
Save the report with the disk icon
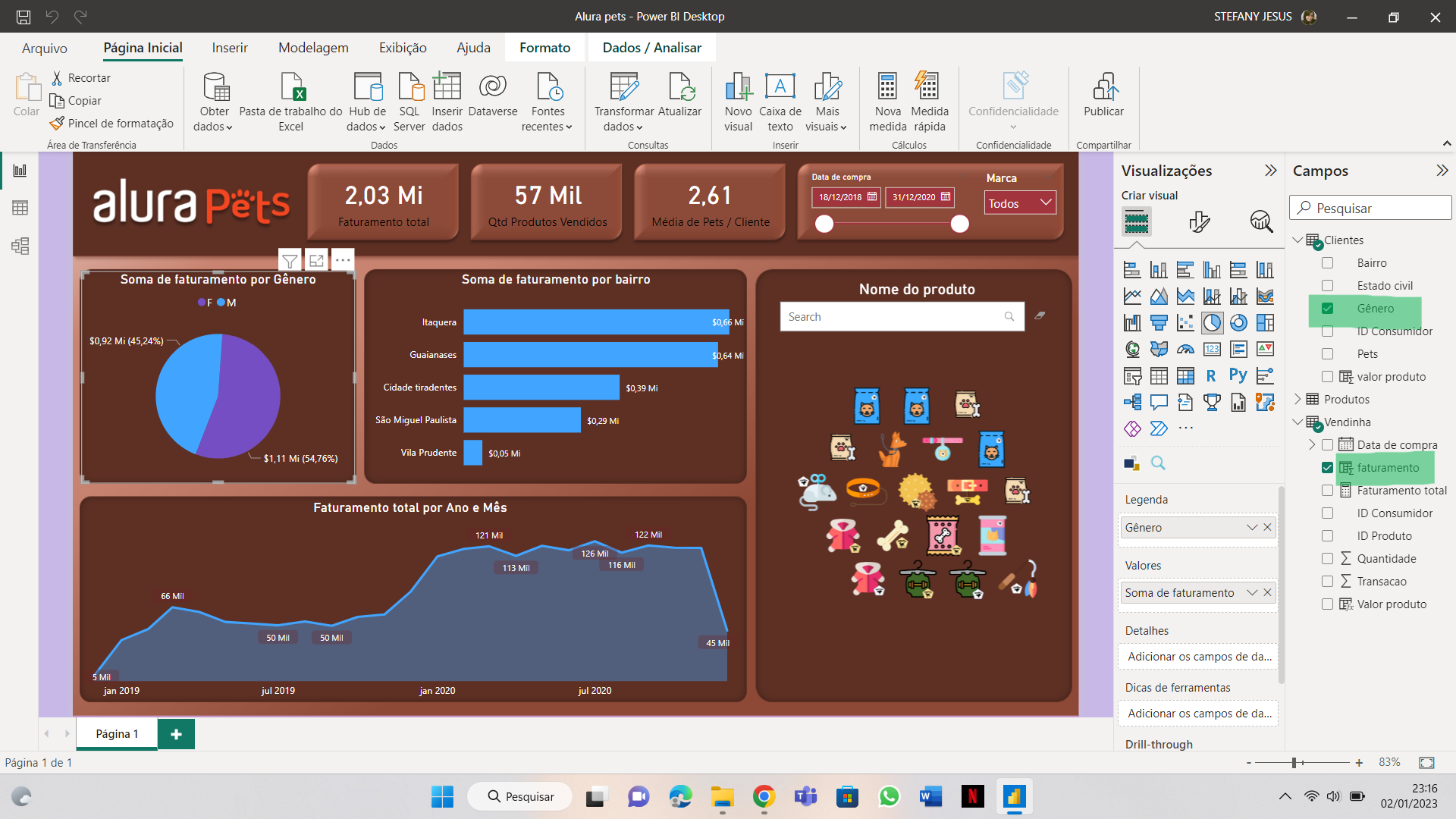24,17
